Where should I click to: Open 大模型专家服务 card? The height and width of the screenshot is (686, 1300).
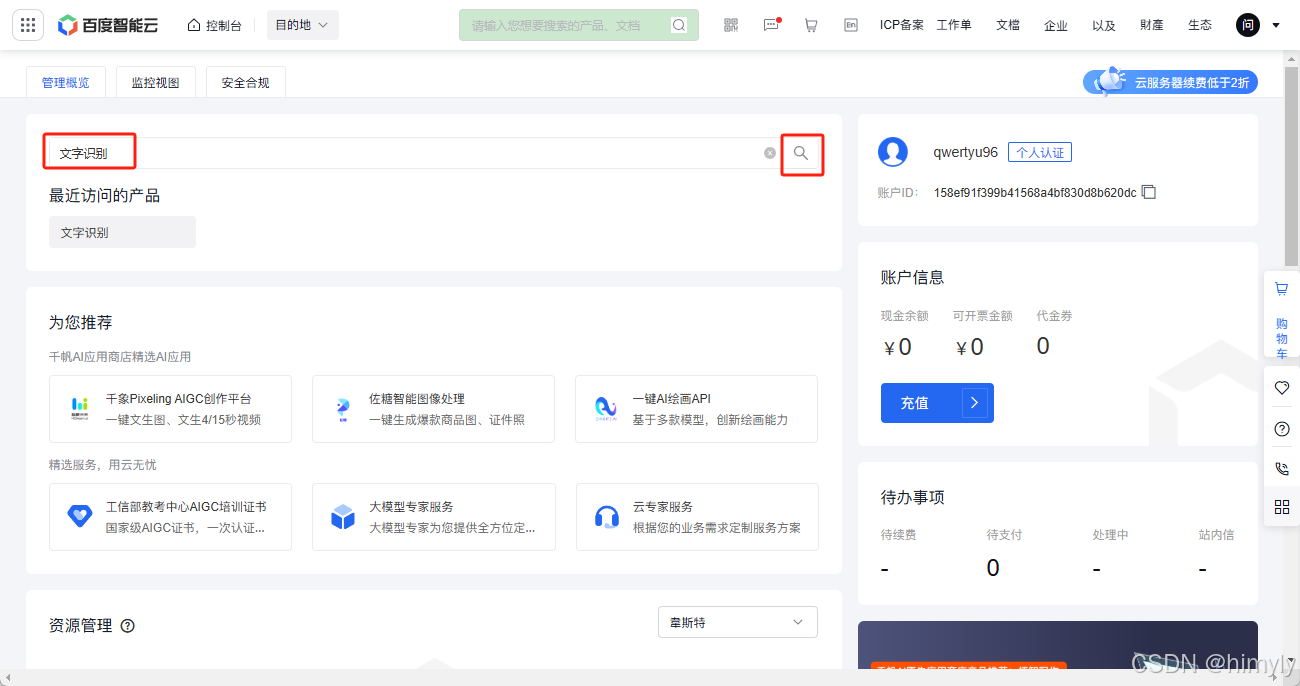[x=433, y=517]
